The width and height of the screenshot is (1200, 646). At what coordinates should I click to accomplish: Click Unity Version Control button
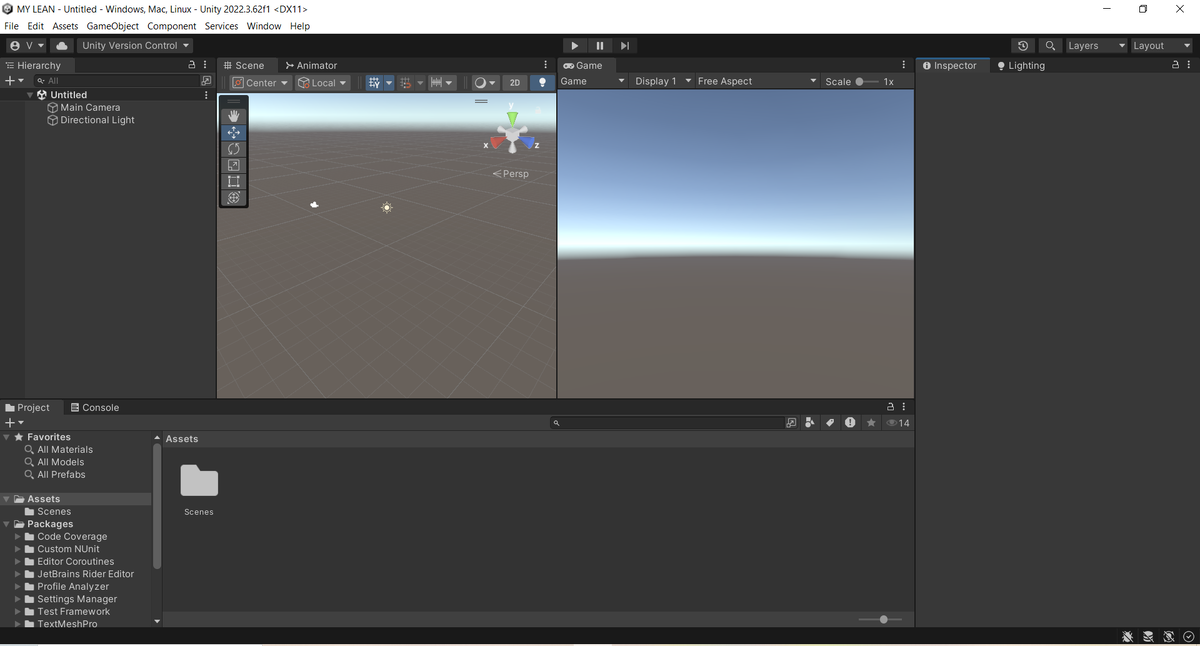pos(135,45)
